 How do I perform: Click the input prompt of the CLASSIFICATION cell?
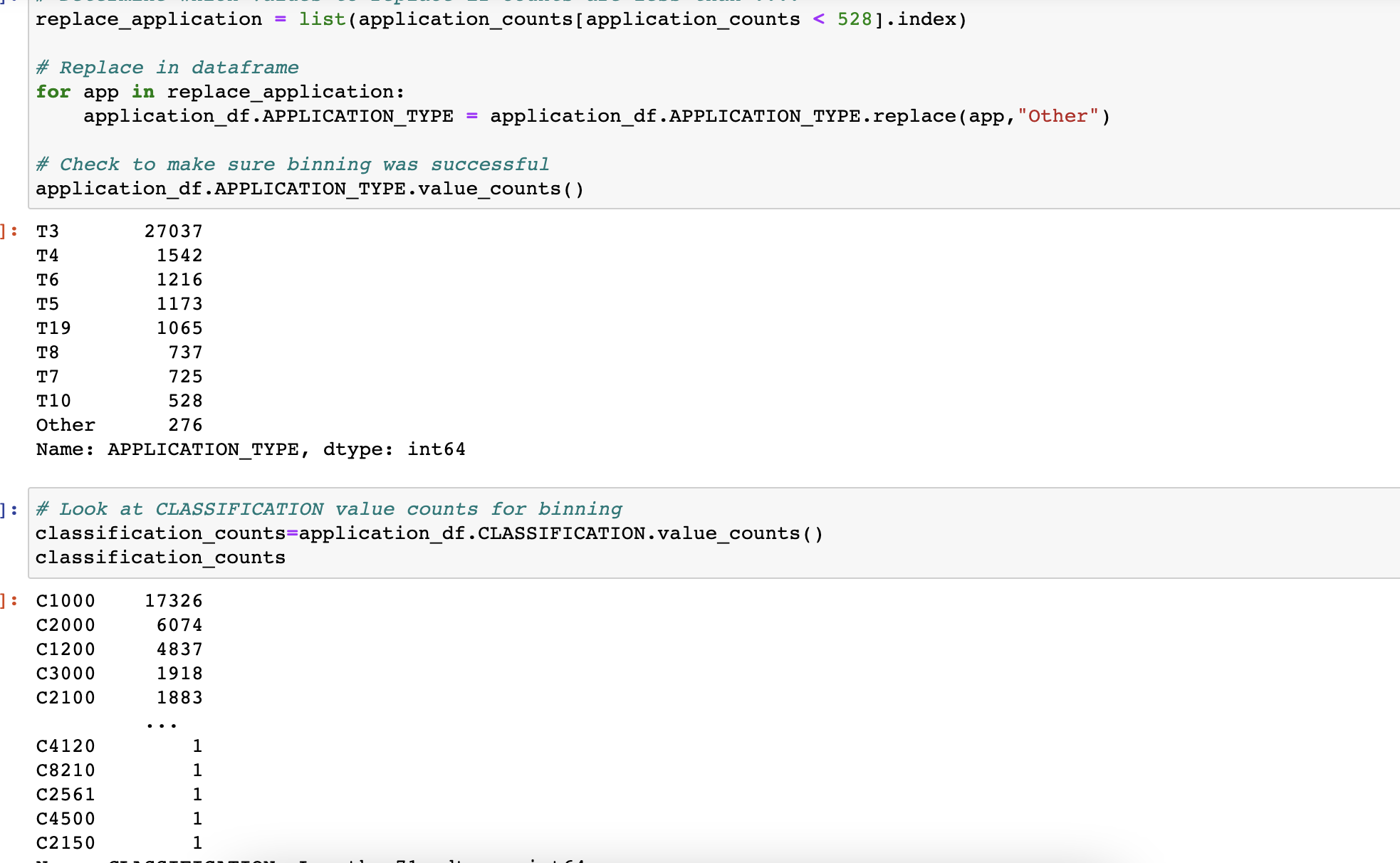(x=10, y=509)
